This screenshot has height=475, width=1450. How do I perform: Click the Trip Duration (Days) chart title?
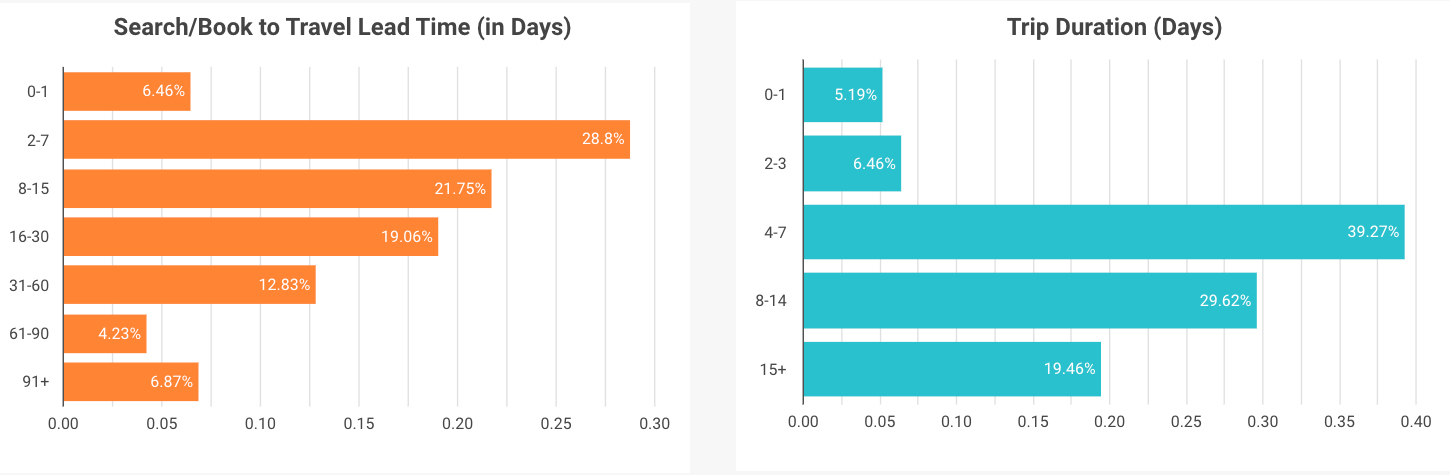tap(1114, 28)
